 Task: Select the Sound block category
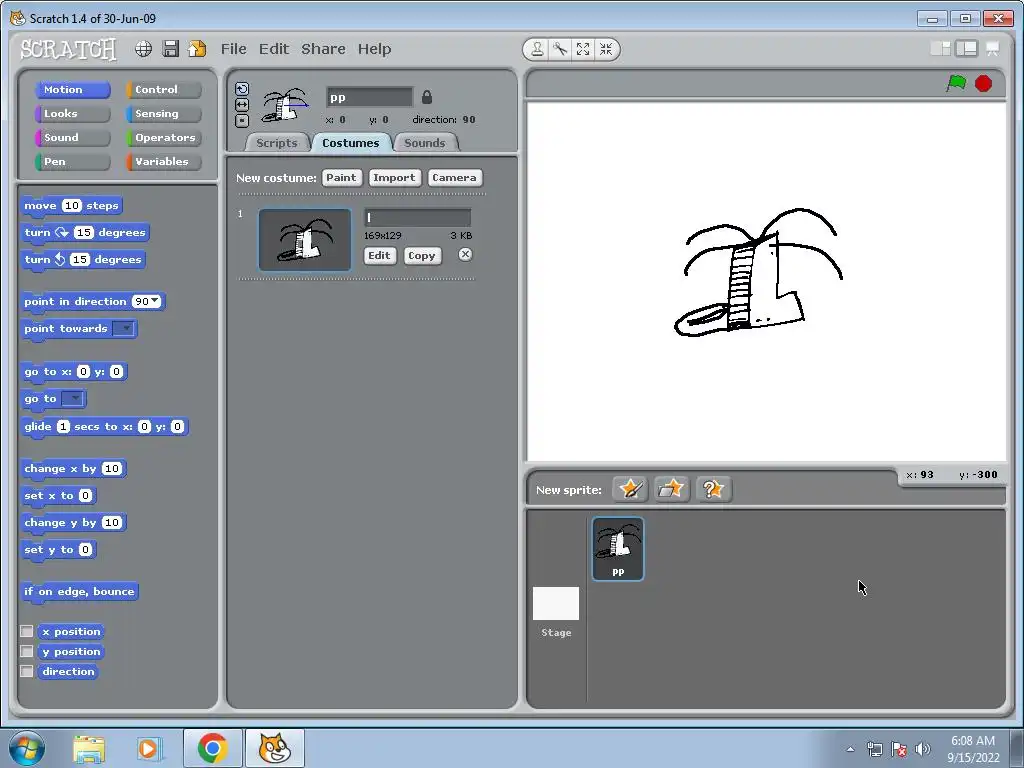tap(72, 138)
